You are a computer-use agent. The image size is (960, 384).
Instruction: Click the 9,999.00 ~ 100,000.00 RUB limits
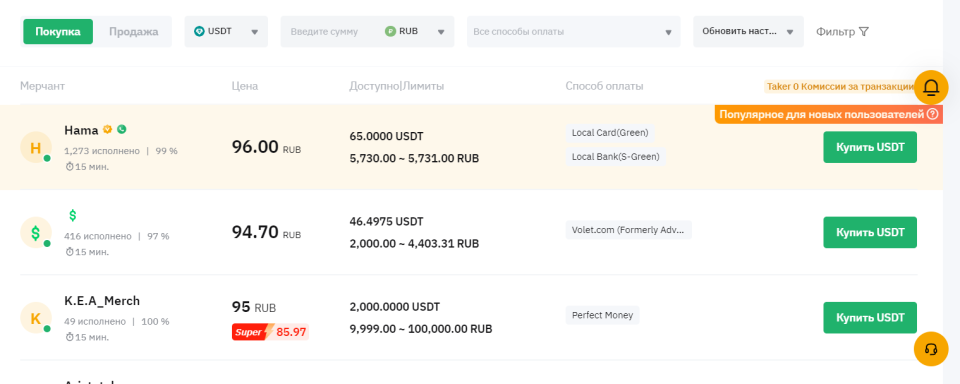coord(421,329)
